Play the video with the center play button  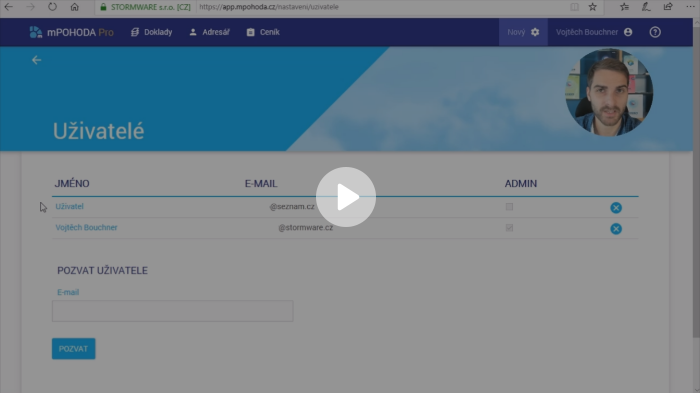[x=346, y=197]
